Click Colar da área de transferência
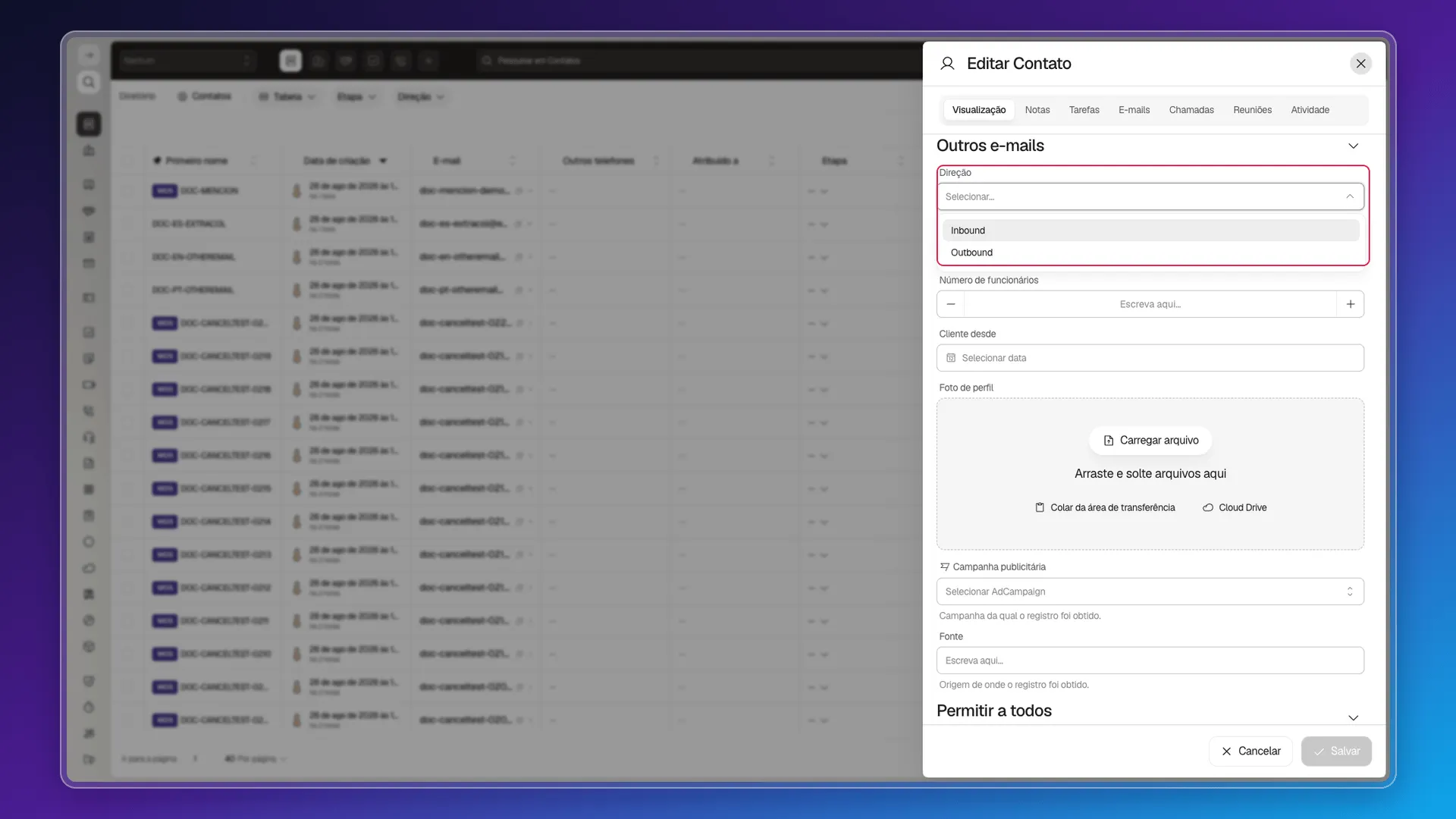This screenshot has width=1456, height=819. click(1105, 508)
